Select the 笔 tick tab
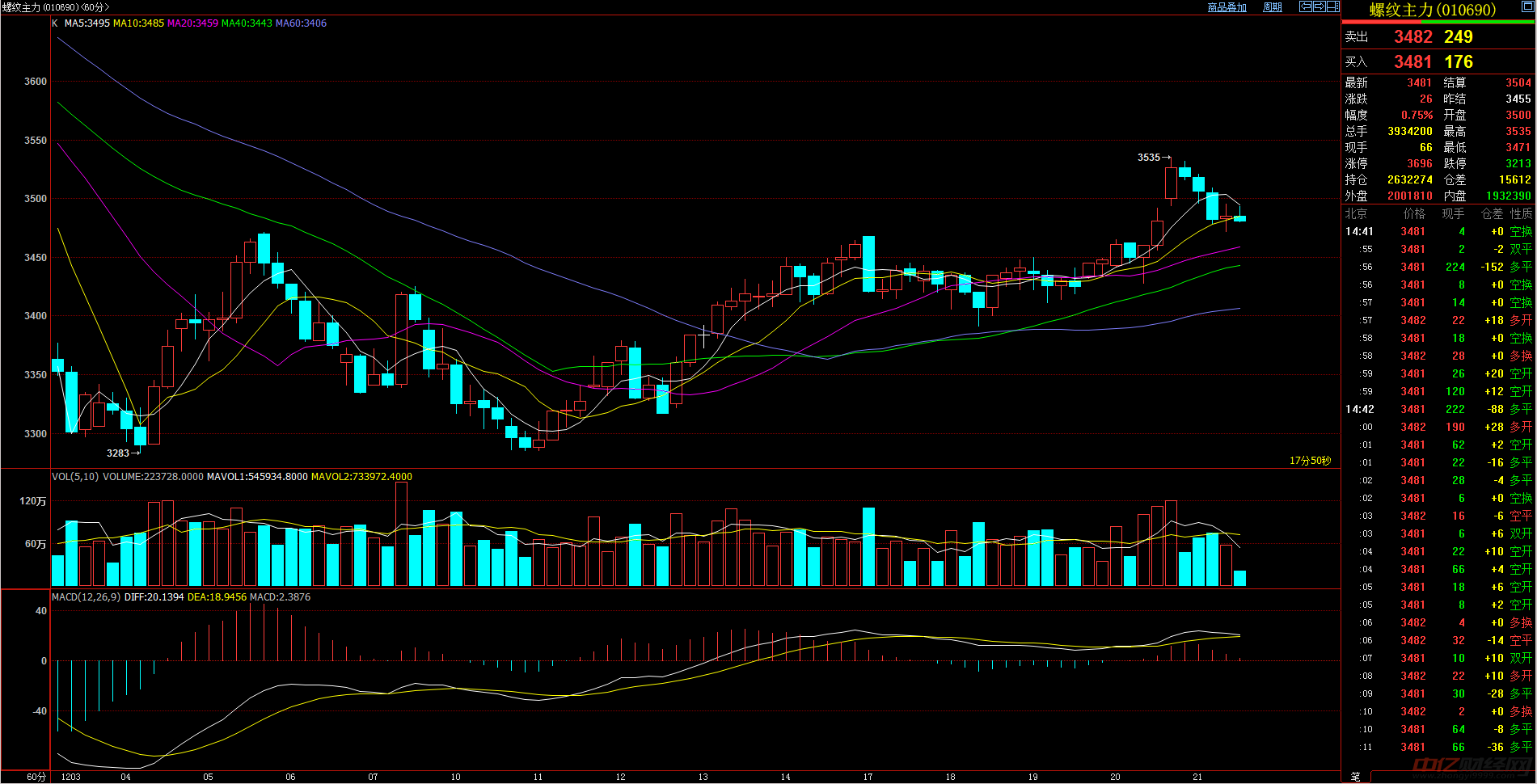Image resolution: width=1537 pixels, height=784 pixels. [x=1355, y=777]
